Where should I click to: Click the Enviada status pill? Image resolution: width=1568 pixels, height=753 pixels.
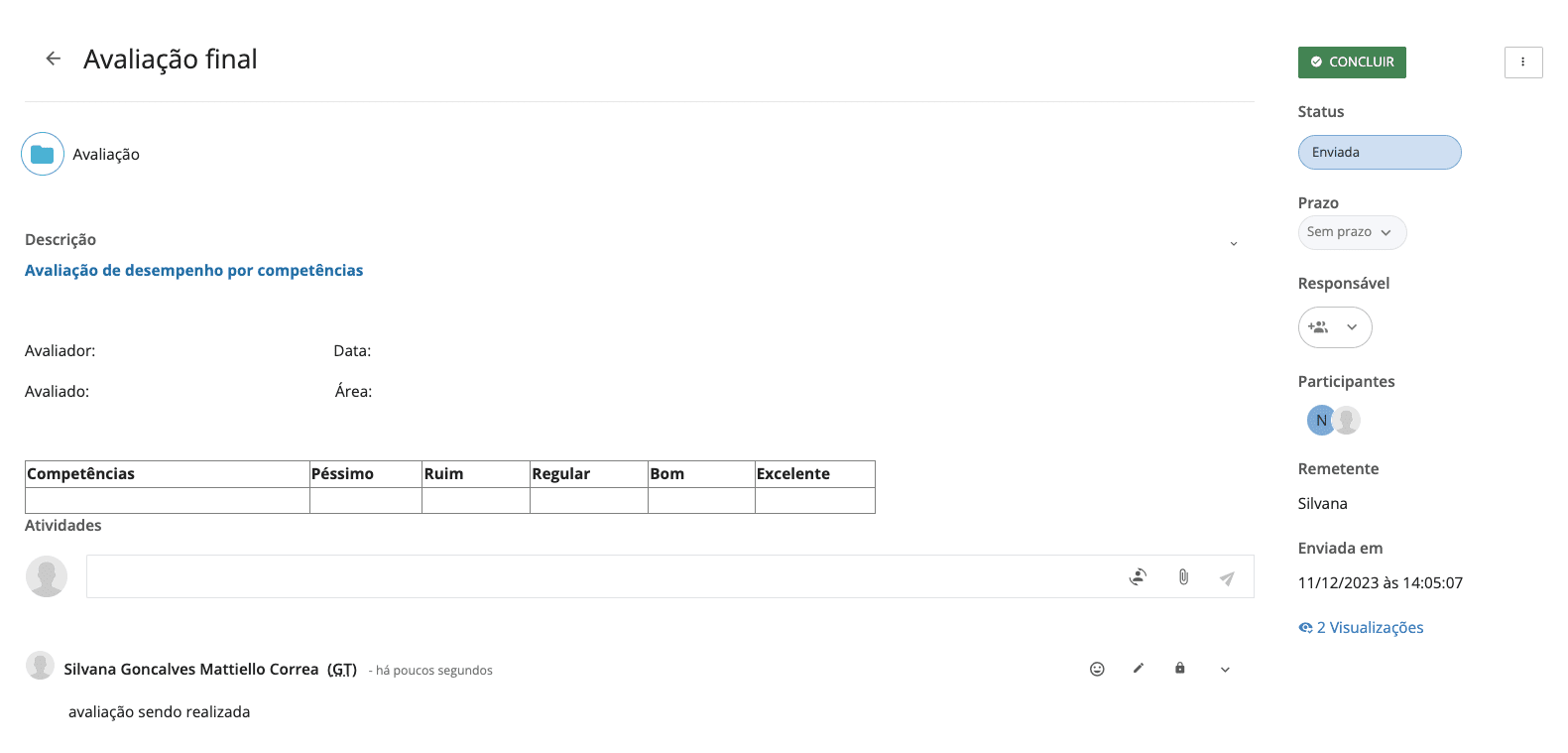point(1379,153)
